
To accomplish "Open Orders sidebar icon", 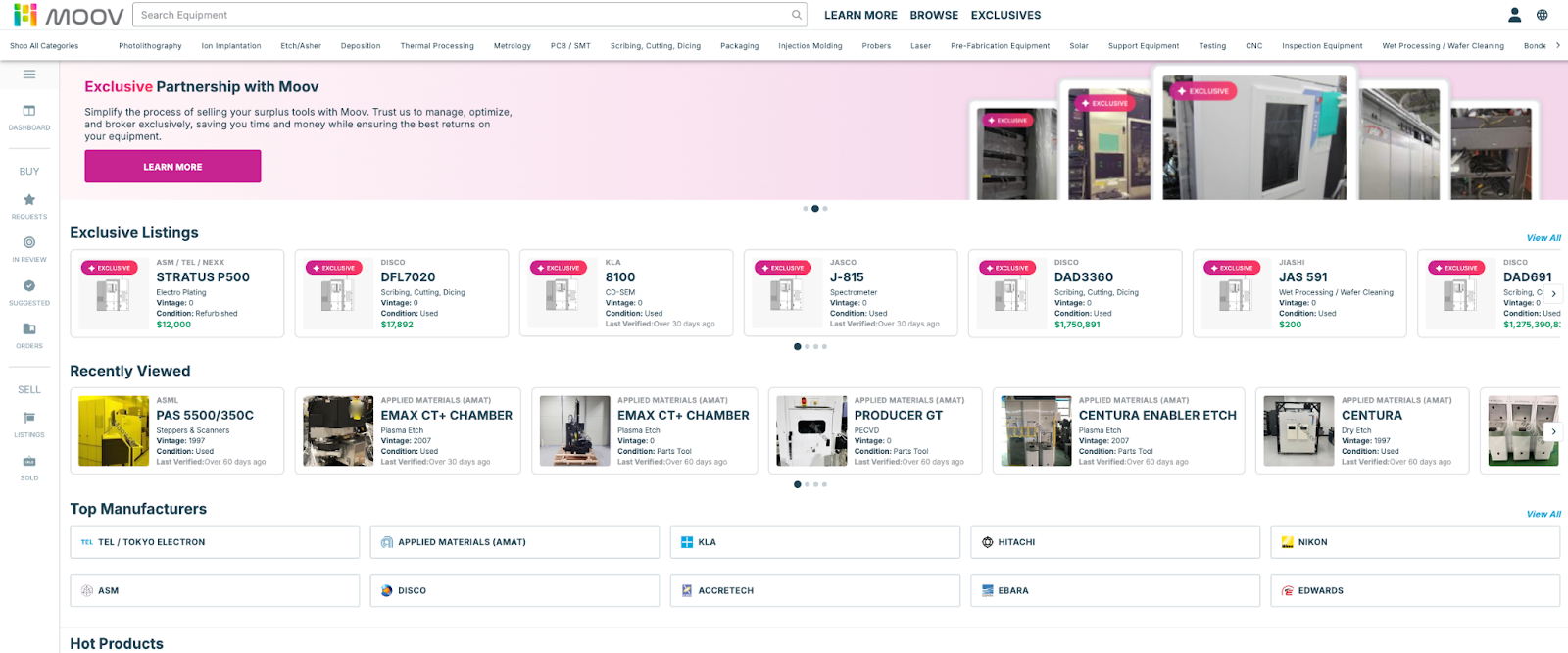I will [29, 328].
